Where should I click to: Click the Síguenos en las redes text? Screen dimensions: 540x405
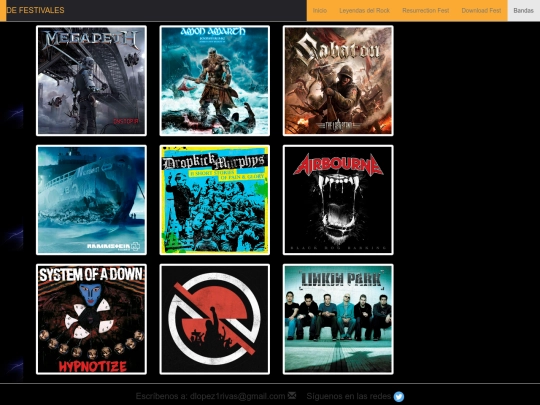(x=349, y=396)
